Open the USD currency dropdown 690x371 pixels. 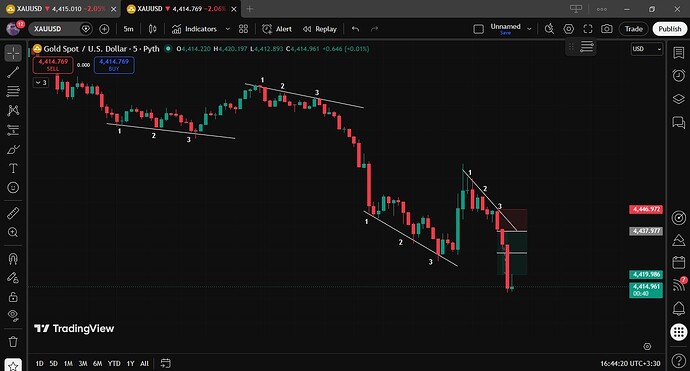646,49
